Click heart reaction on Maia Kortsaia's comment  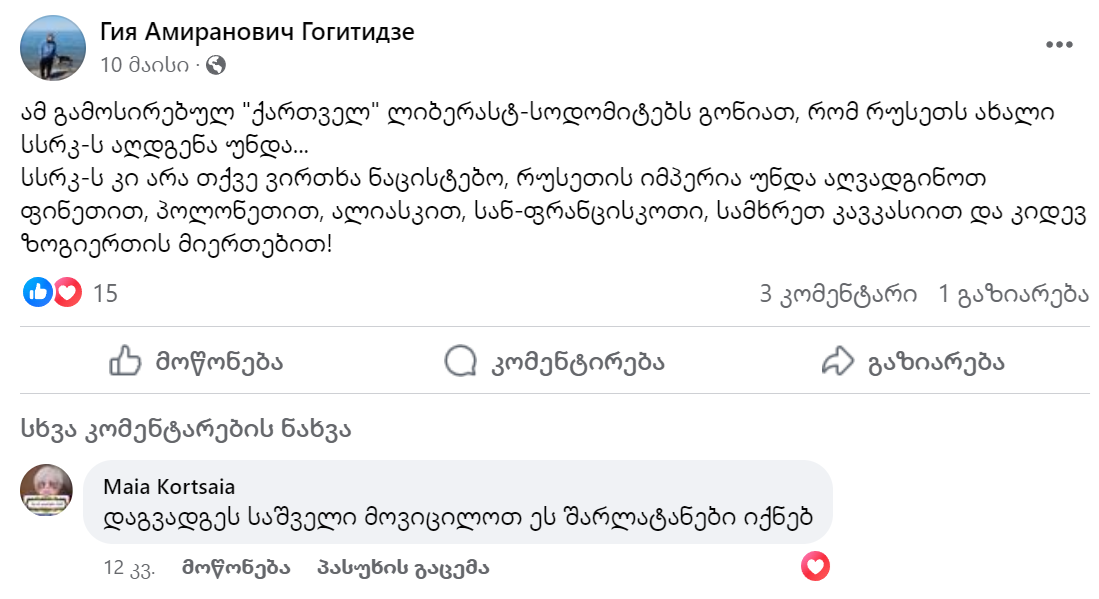(816, 568)
